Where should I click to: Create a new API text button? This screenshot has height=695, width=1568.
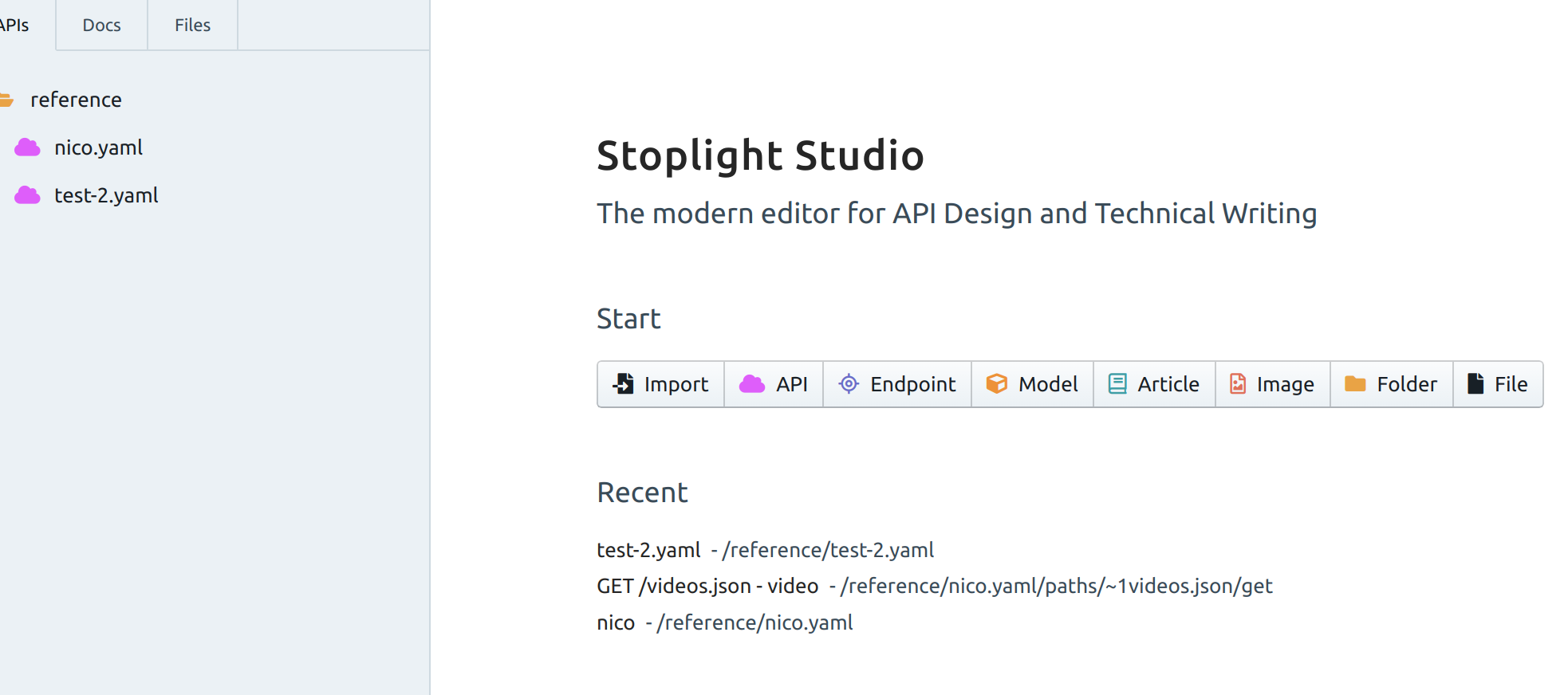(792, 384)
